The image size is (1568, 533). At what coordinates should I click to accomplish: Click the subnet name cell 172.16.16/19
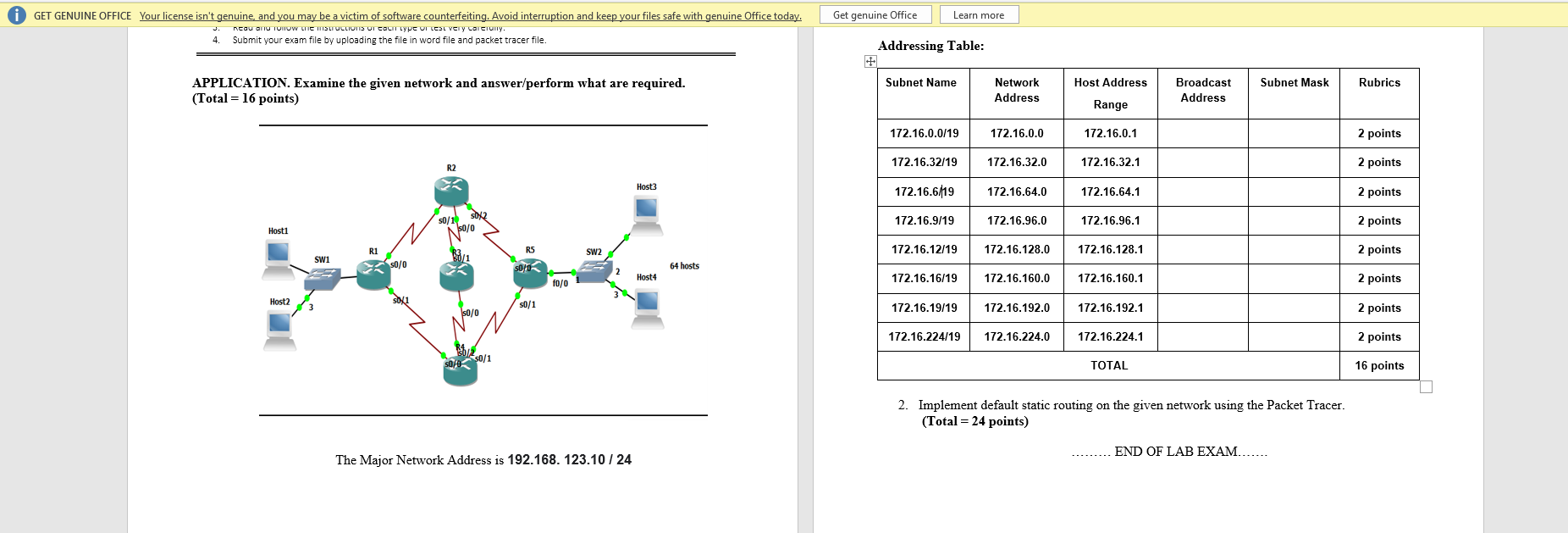click(x=925, y=279)
